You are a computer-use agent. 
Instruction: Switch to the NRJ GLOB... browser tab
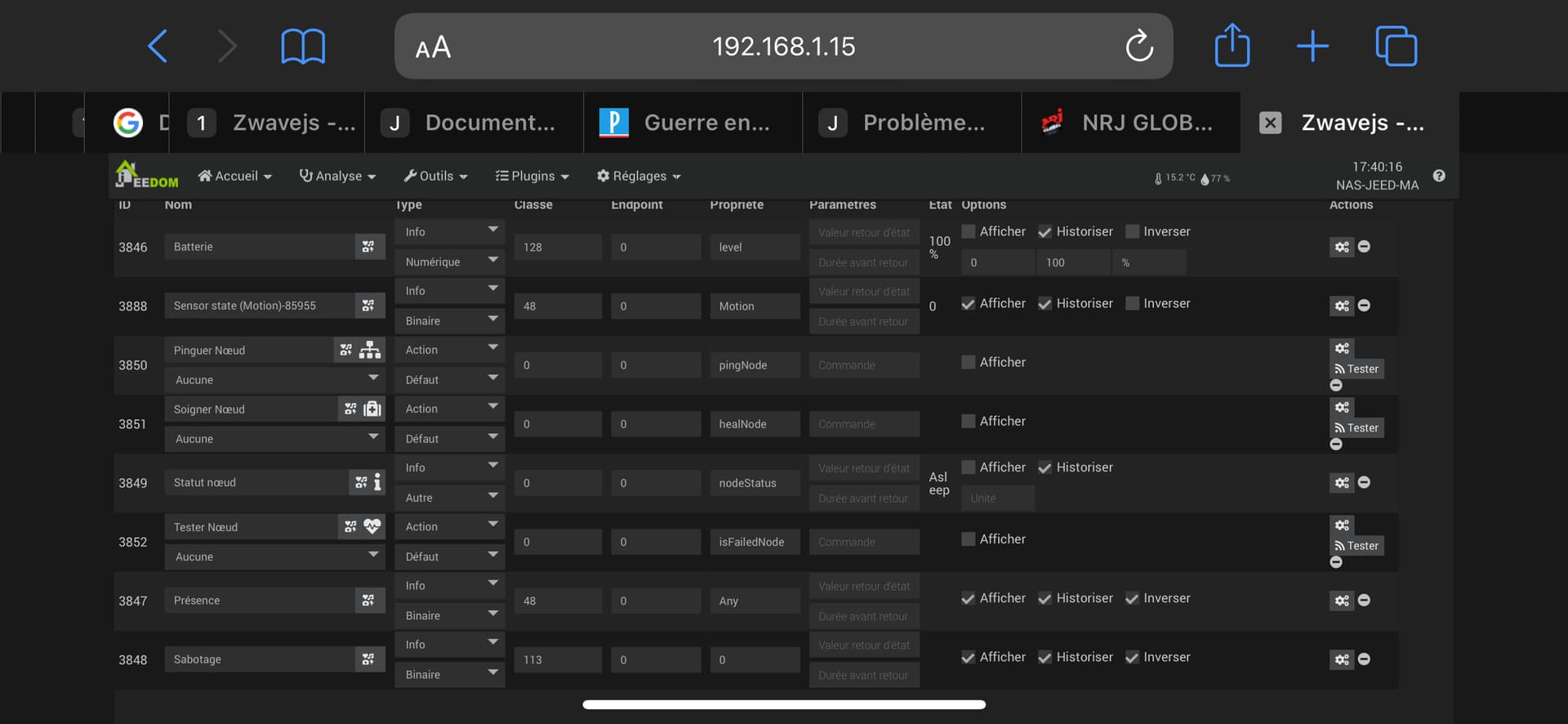point(1131,123)
